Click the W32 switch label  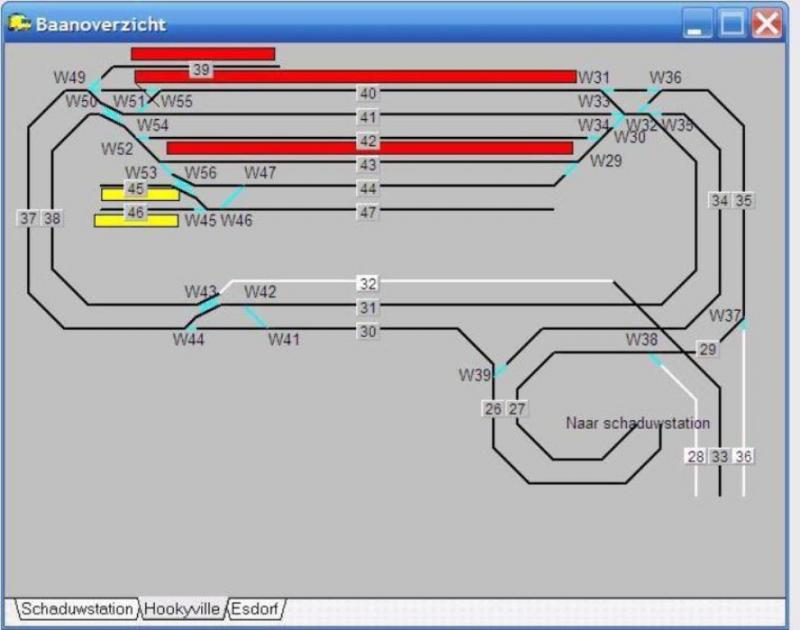(x=641, y=125)
